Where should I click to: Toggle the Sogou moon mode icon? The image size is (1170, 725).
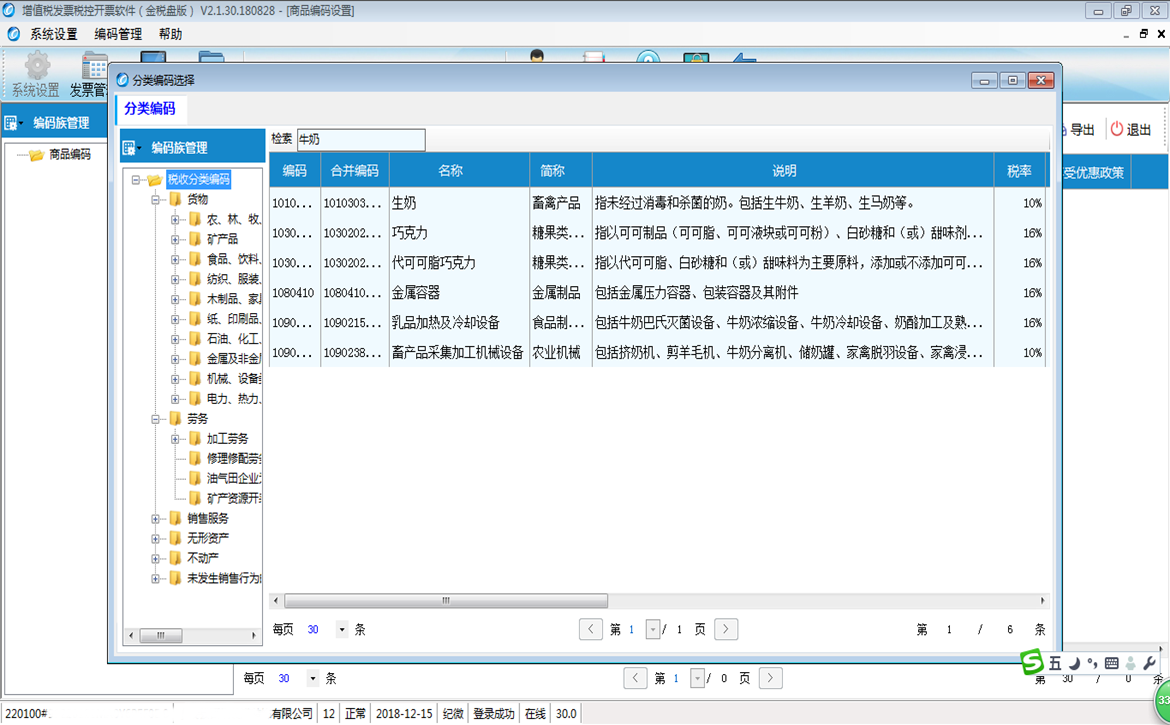[1074, 663]
